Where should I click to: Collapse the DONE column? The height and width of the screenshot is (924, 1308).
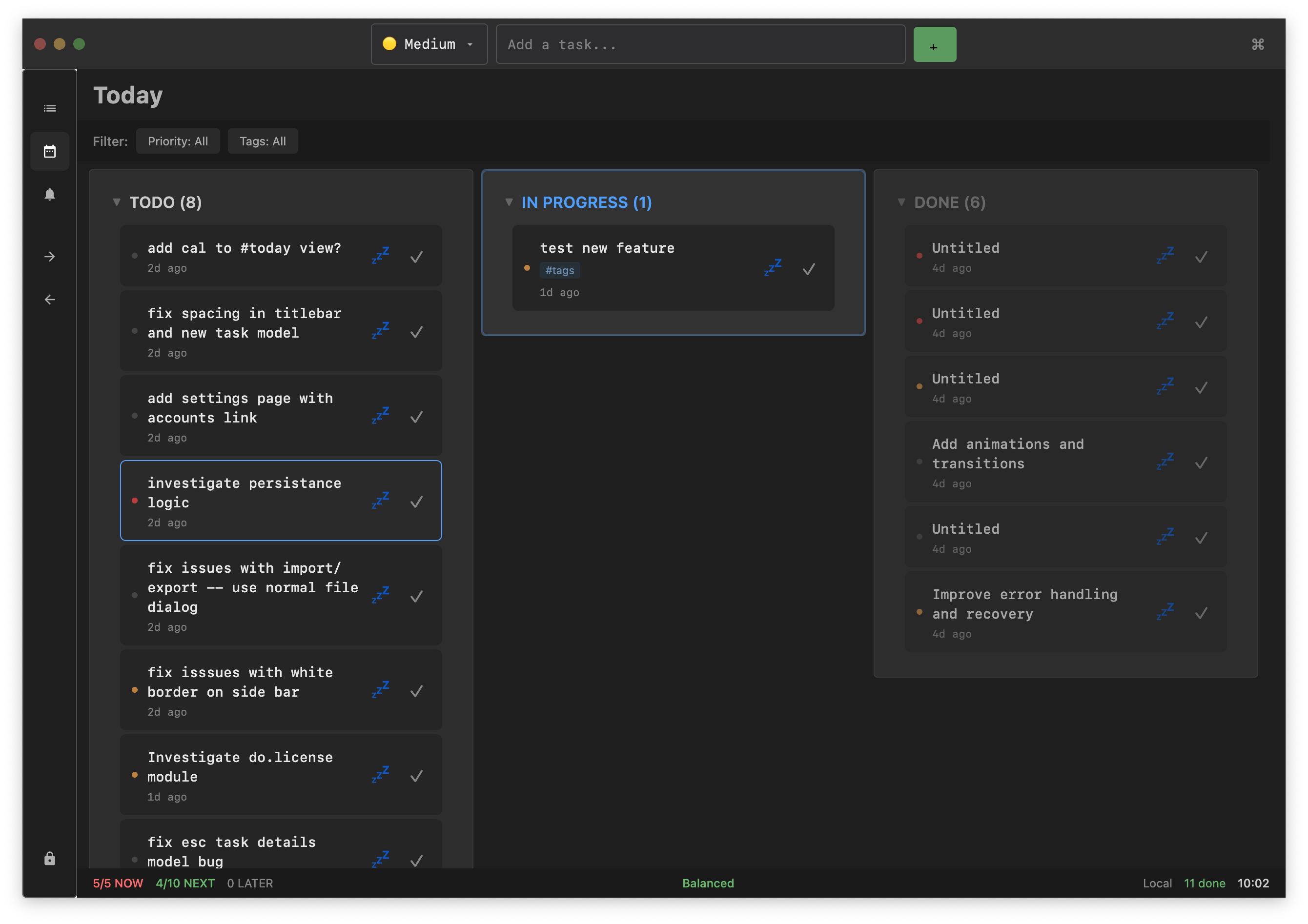[901, 202]
